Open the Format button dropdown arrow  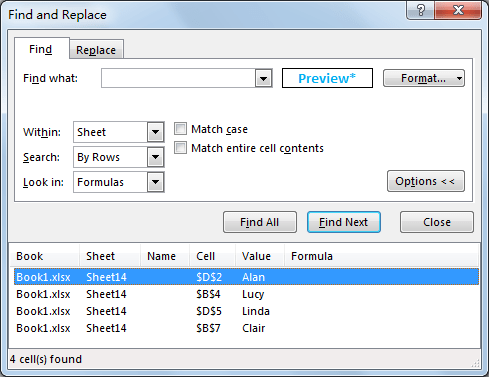[460, 79]
